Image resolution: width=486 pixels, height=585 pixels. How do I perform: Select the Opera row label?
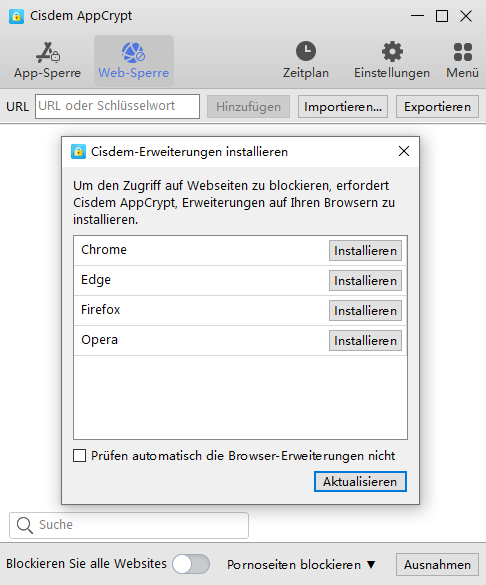[x=100, y=340]
